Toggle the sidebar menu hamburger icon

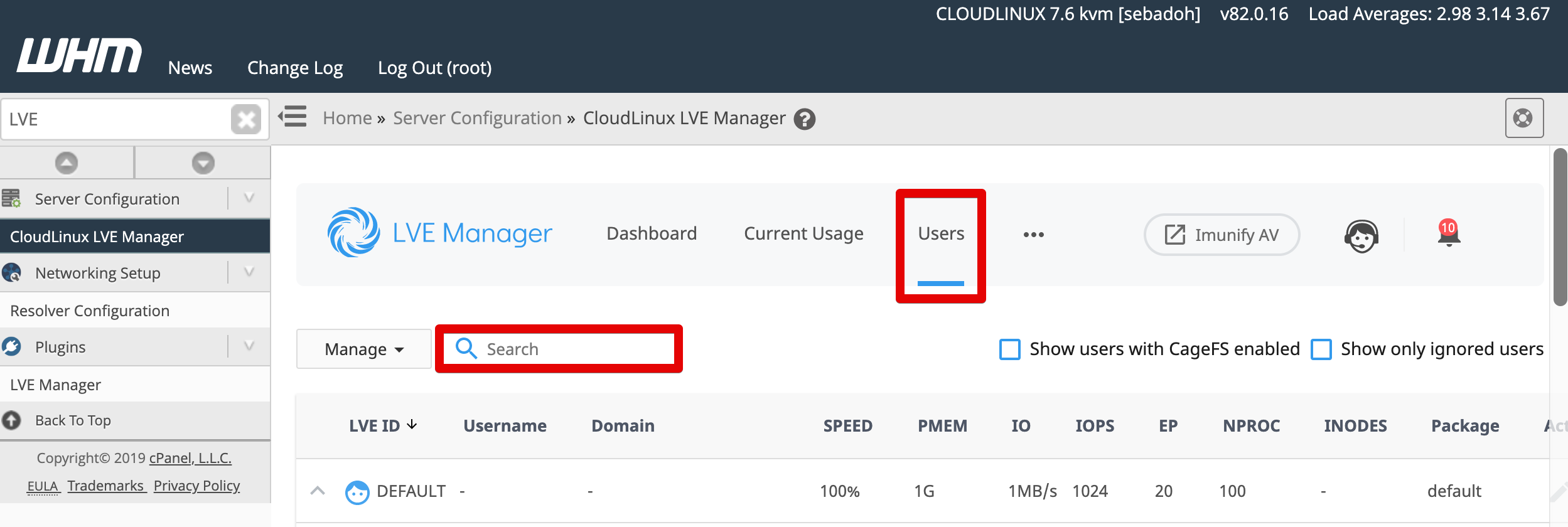coord(293,117)
